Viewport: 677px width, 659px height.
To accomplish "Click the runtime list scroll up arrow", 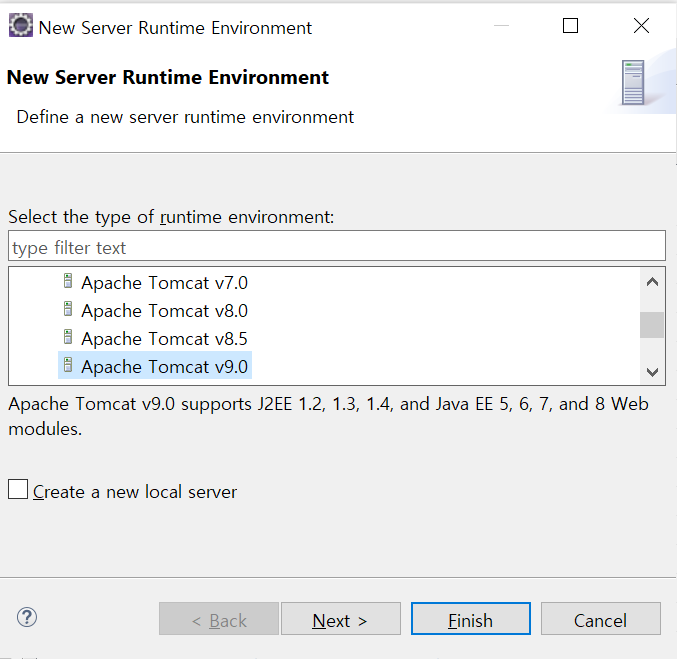I will [x=652, y=282].
